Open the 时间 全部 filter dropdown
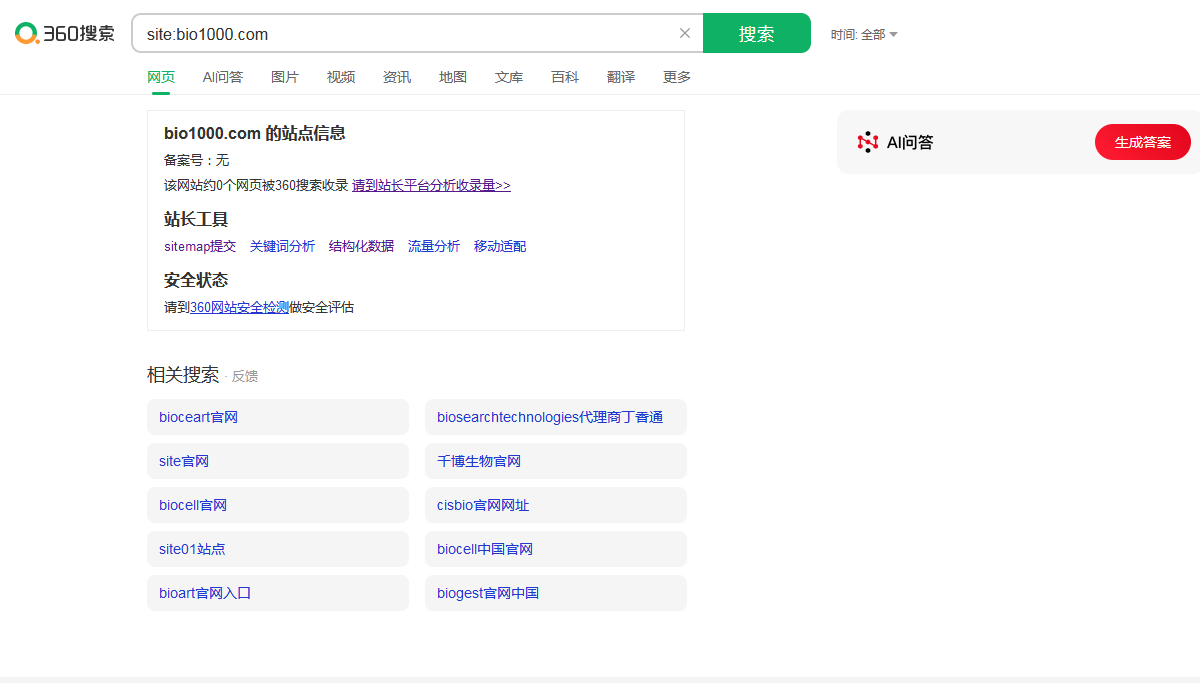Image resolution: width=1200 pixels, height=683 pixels. point(864,35)
